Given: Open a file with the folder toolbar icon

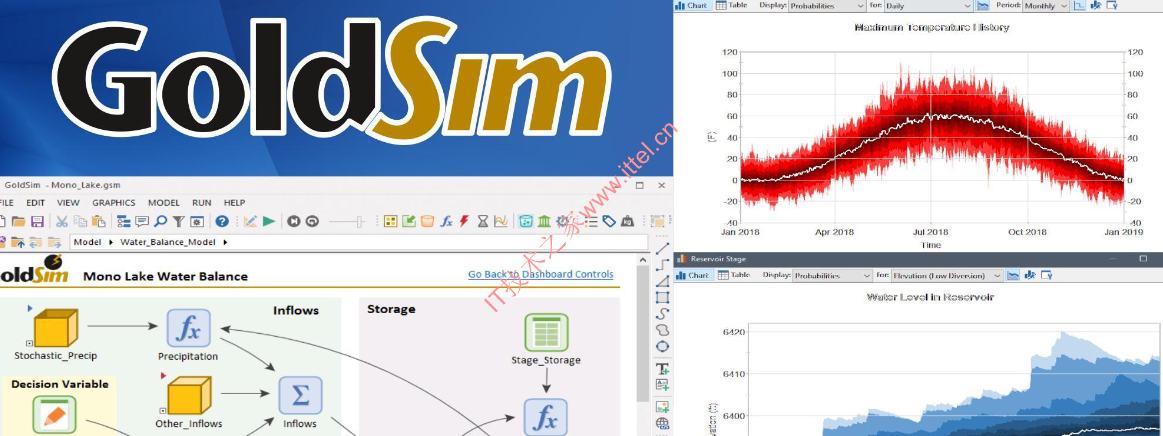Looking at the screenshot, I should coord(19,221).
